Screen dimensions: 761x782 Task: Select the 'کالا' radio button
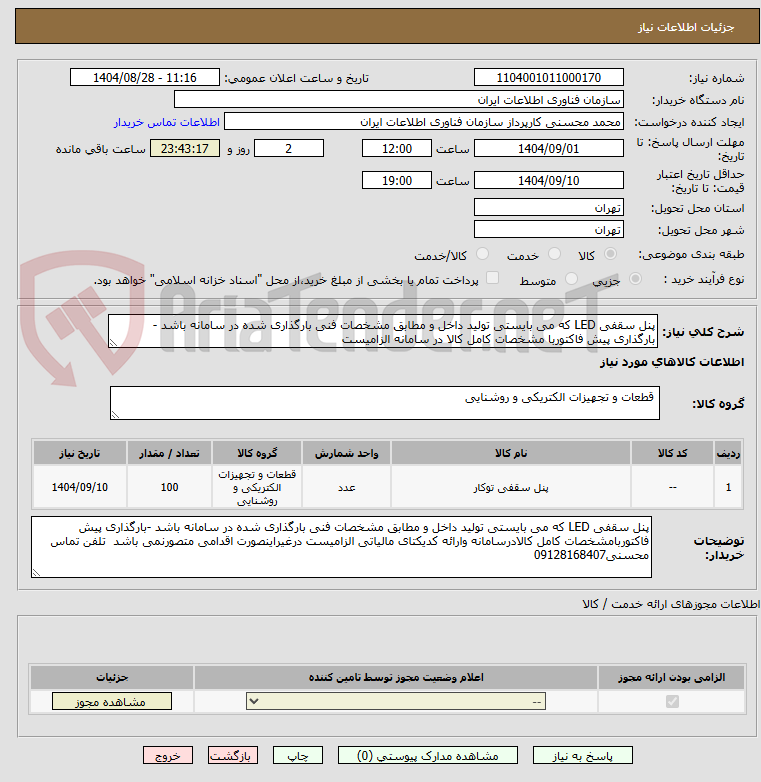(x=610, y=254)
